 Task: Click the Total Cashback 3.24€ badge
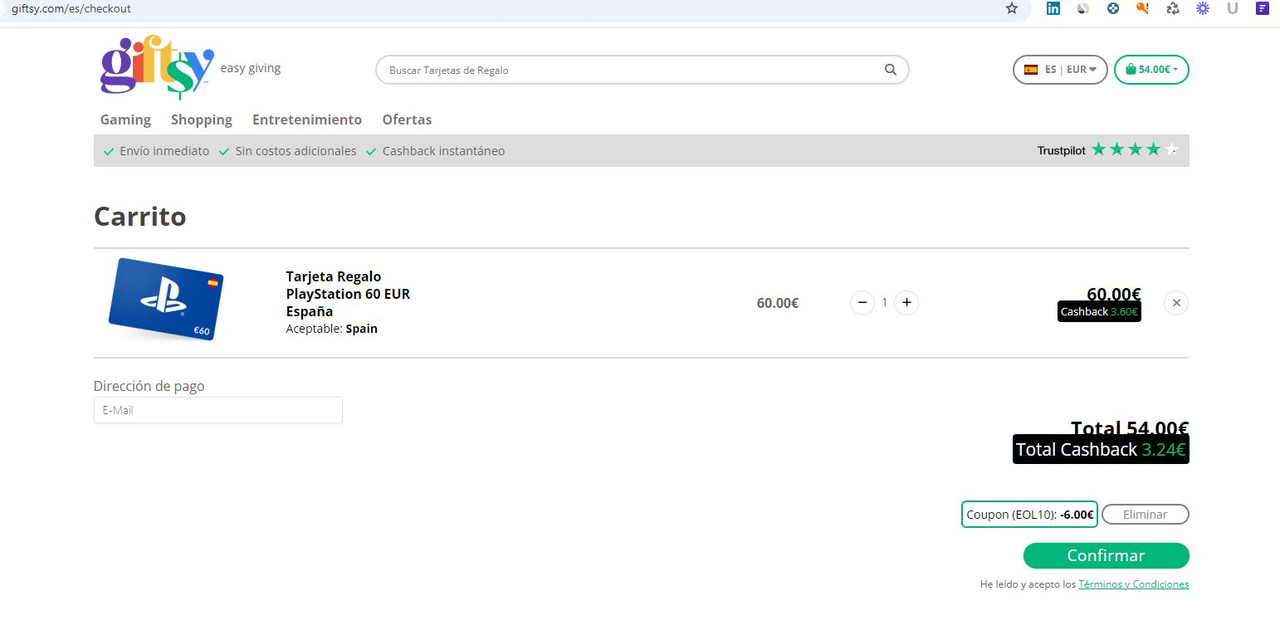point(1101,450)
